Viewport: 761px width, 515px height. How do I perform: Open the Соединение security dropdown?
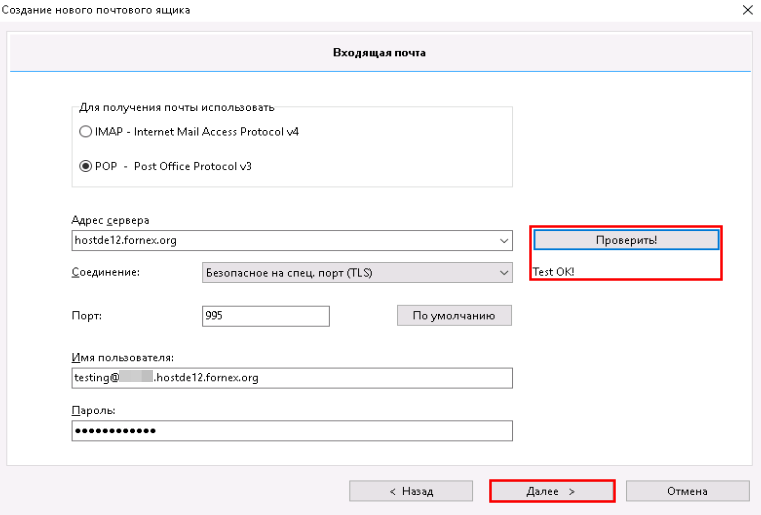pyautogui.click(x=357, y=273)
